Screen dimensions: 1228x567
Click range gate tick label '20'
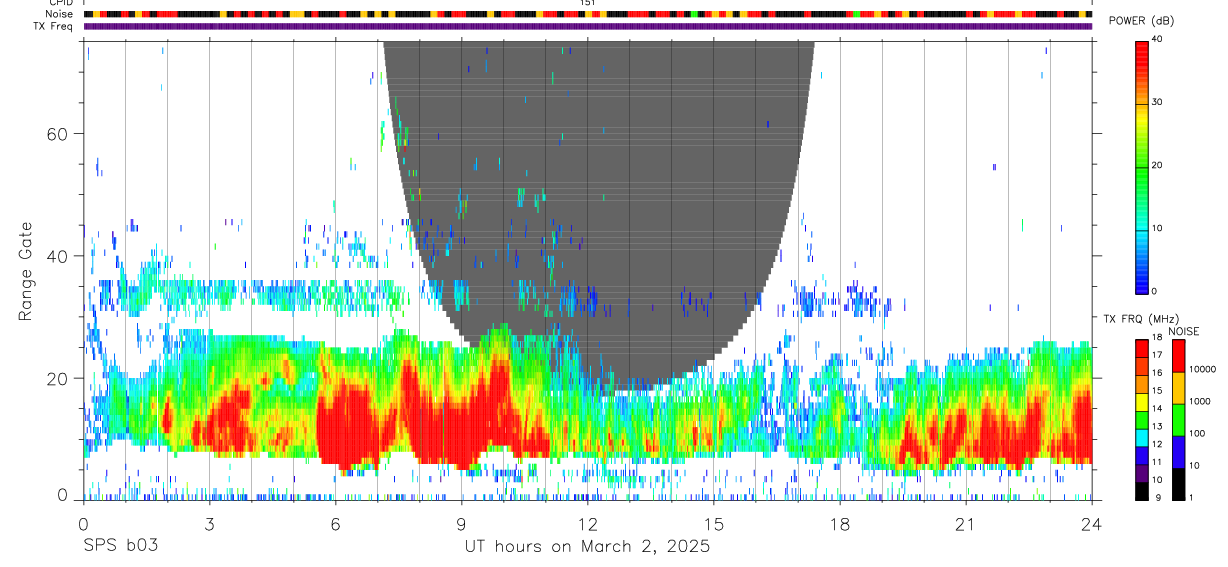(x=59, y=378)
